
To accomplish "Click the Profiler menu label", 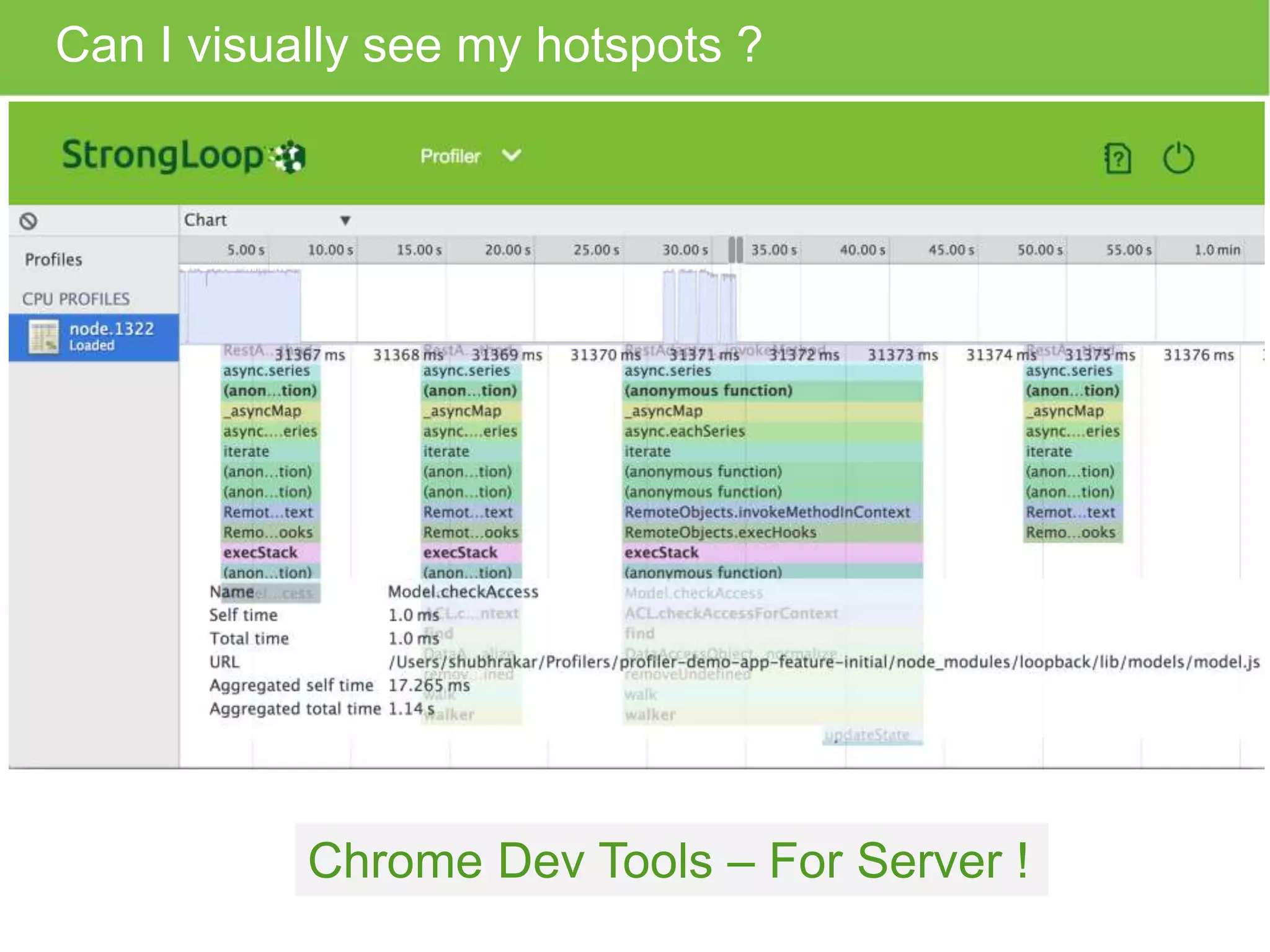I will (450, 156).
